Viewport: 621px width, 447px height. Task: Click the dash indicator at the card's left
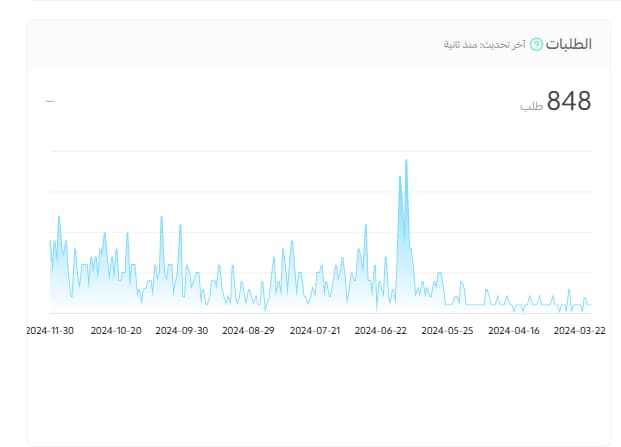50,101
